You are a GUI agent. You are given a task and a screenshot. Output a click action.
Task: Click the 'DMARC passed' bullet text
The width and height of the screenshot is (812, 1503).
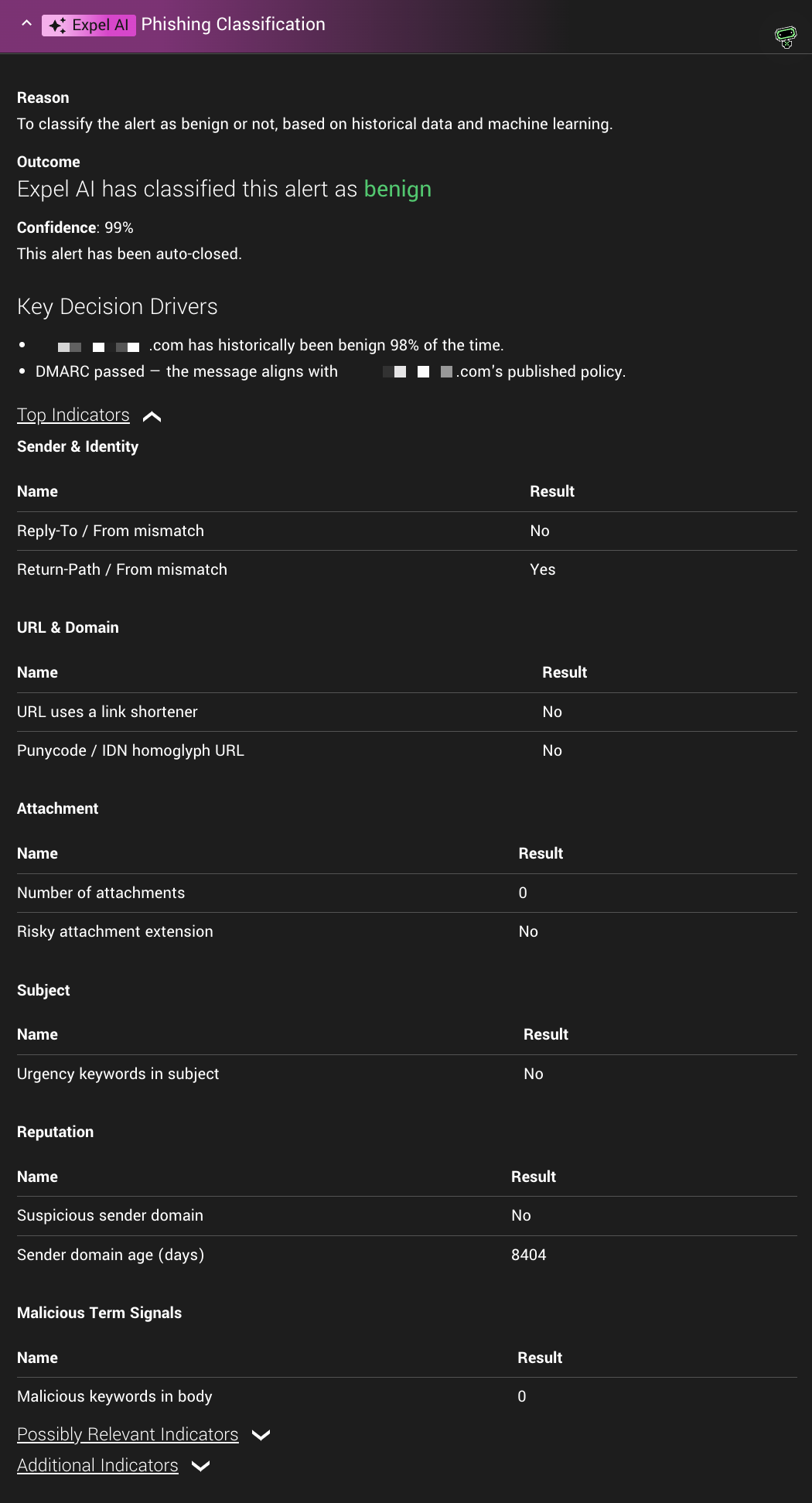pyautogui.click(x=330, y=371)
